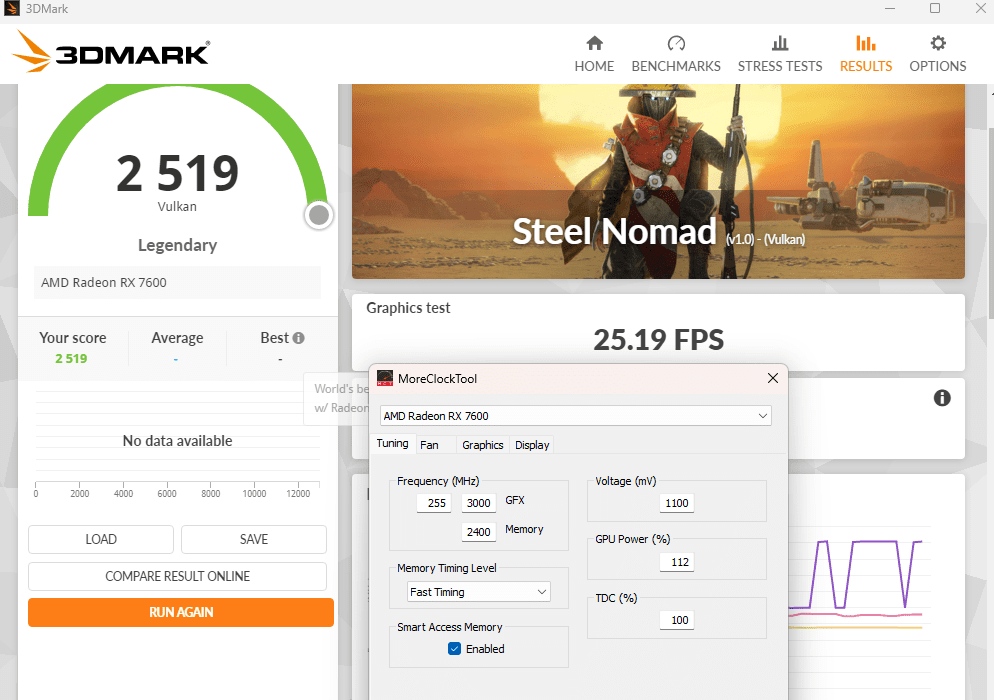
Task: Click the info icon right of MoreClockTool
Action: pyautogui.click(x=942, y=398)
